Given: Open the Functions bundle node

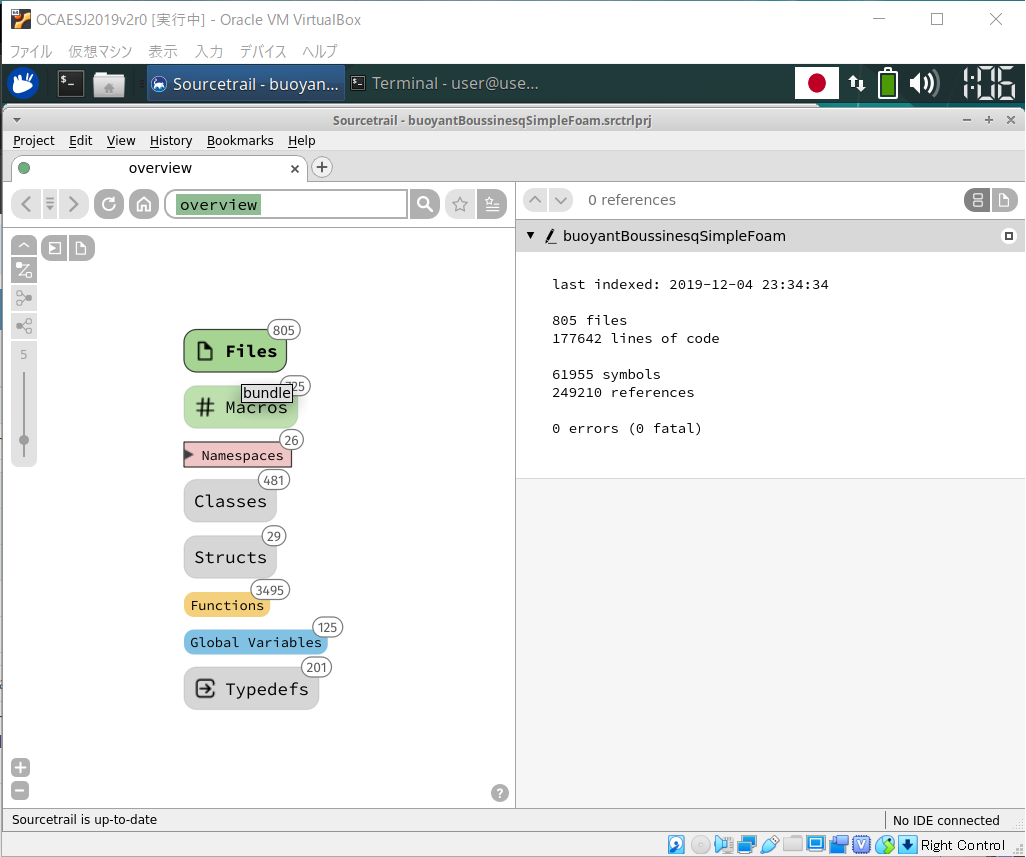Looking at the screenshot, I should tap(226, 605).
